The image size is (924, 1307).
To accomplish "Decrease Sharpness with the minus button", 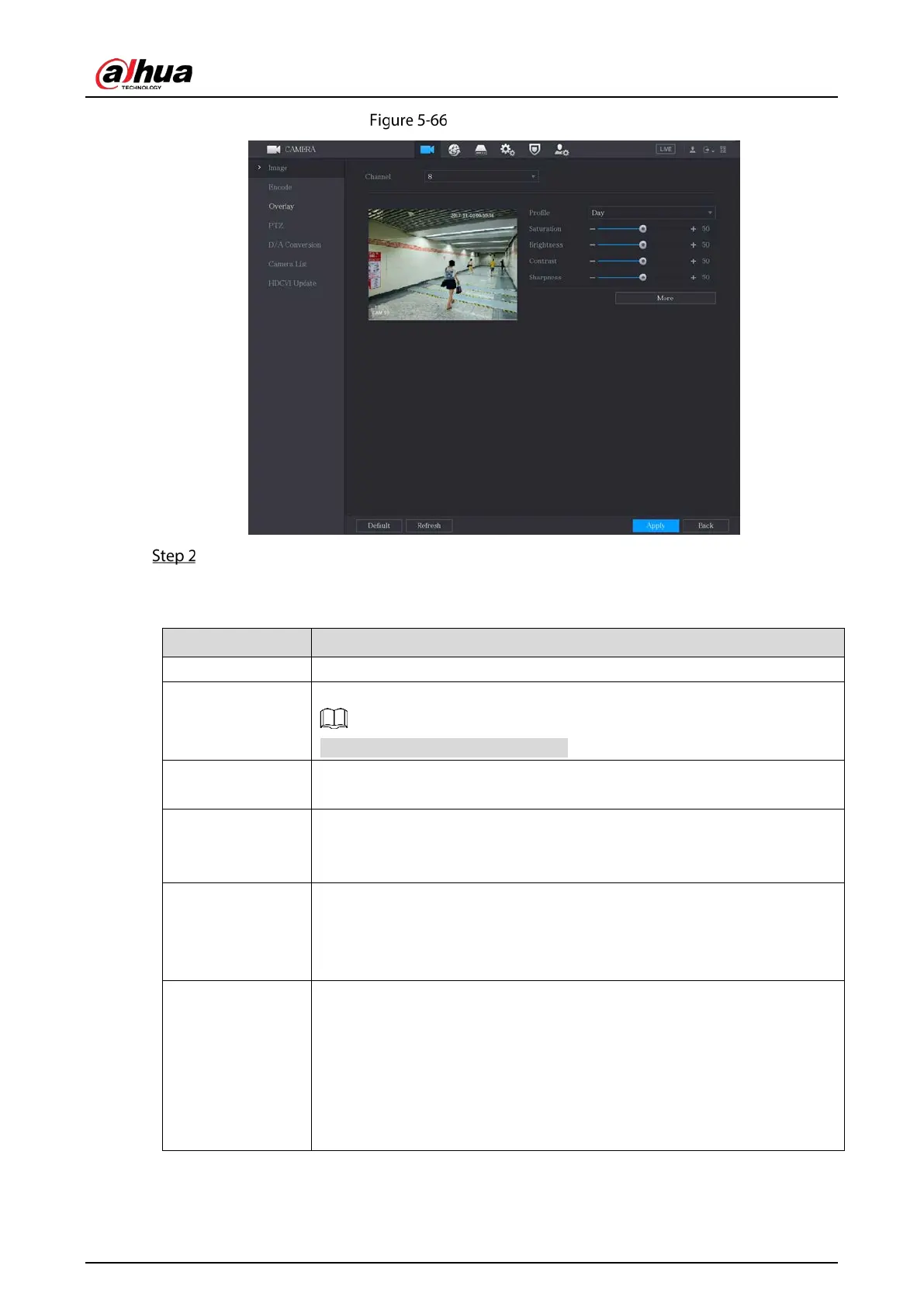I will click(x=592, y=277).
